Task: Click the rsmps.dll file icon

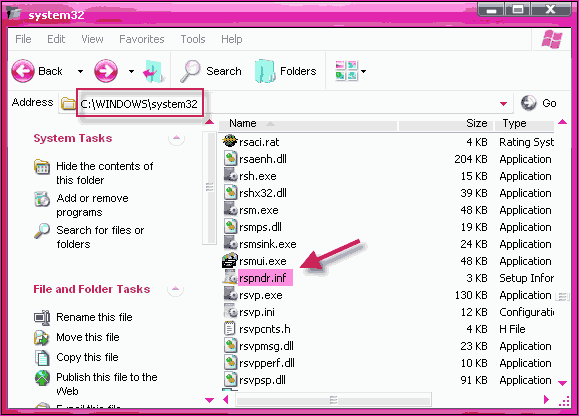Action: click(230, 227)
